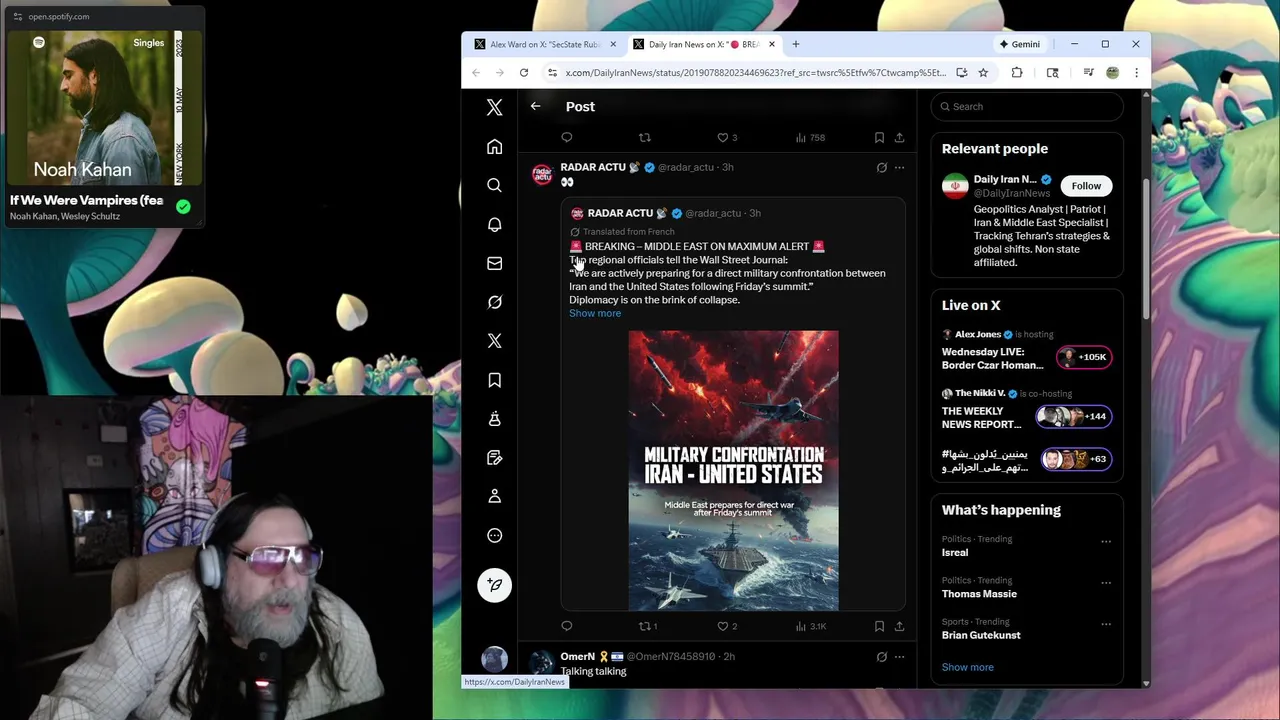Open Chrome extensions puzzle icon
Viewport: 1280px width, 720px height.
tap(1017, 72)
